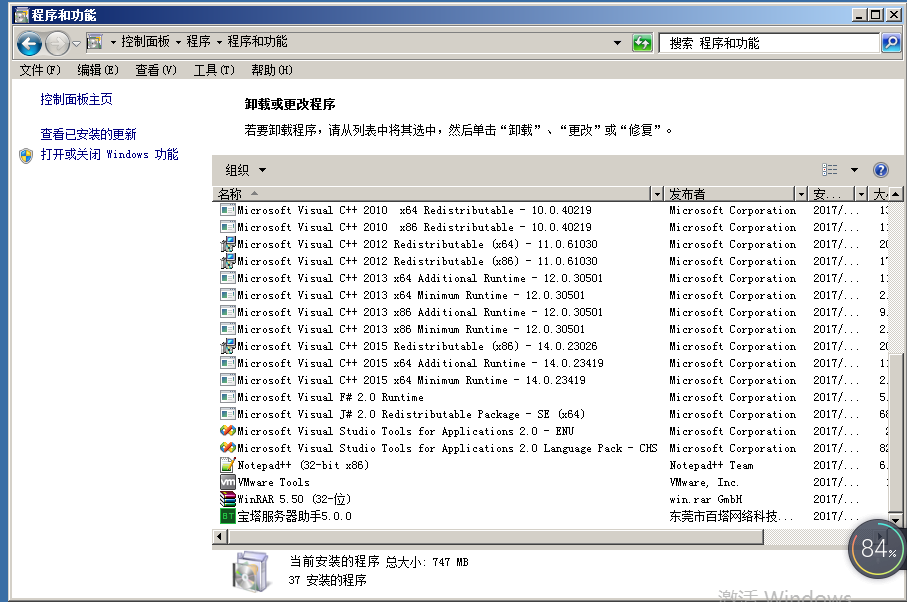
Task: Open the 工具(T) menu
Action: click(x=214, y=70)
